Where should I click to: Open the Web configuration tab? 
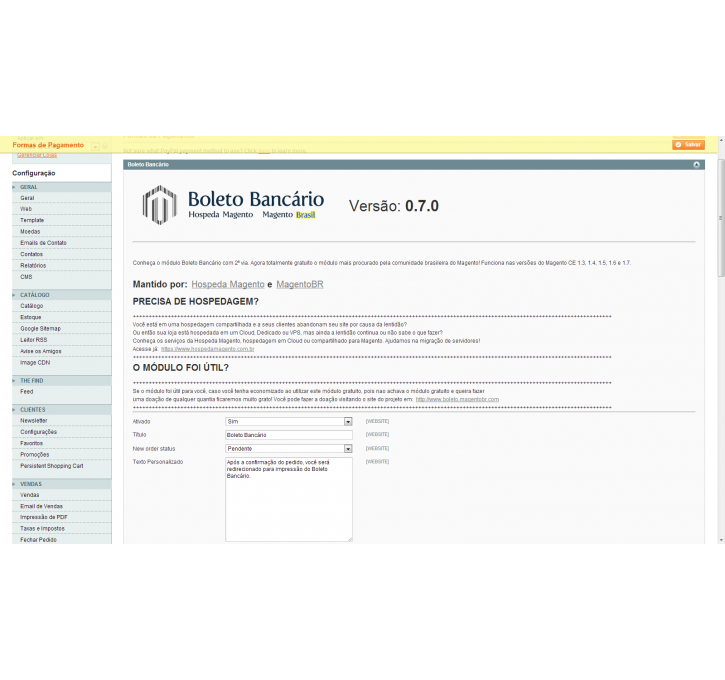pos(61,209)
